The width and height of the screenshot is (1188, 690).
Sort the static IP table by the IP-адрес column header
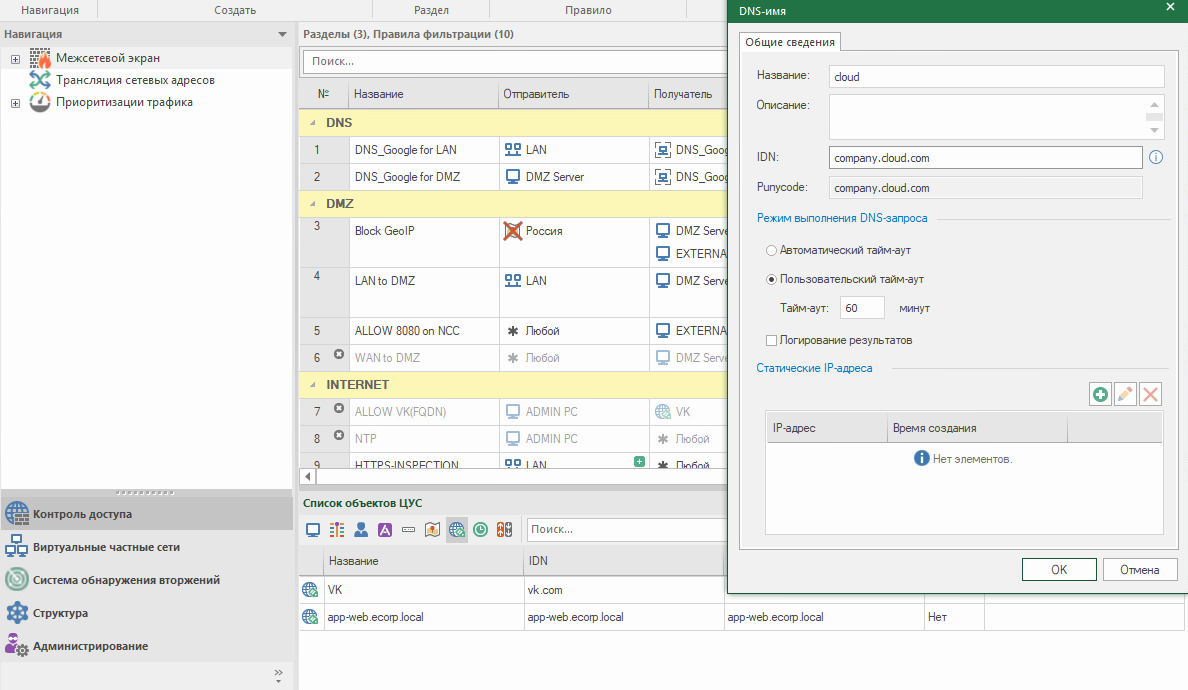pos(827,428)
